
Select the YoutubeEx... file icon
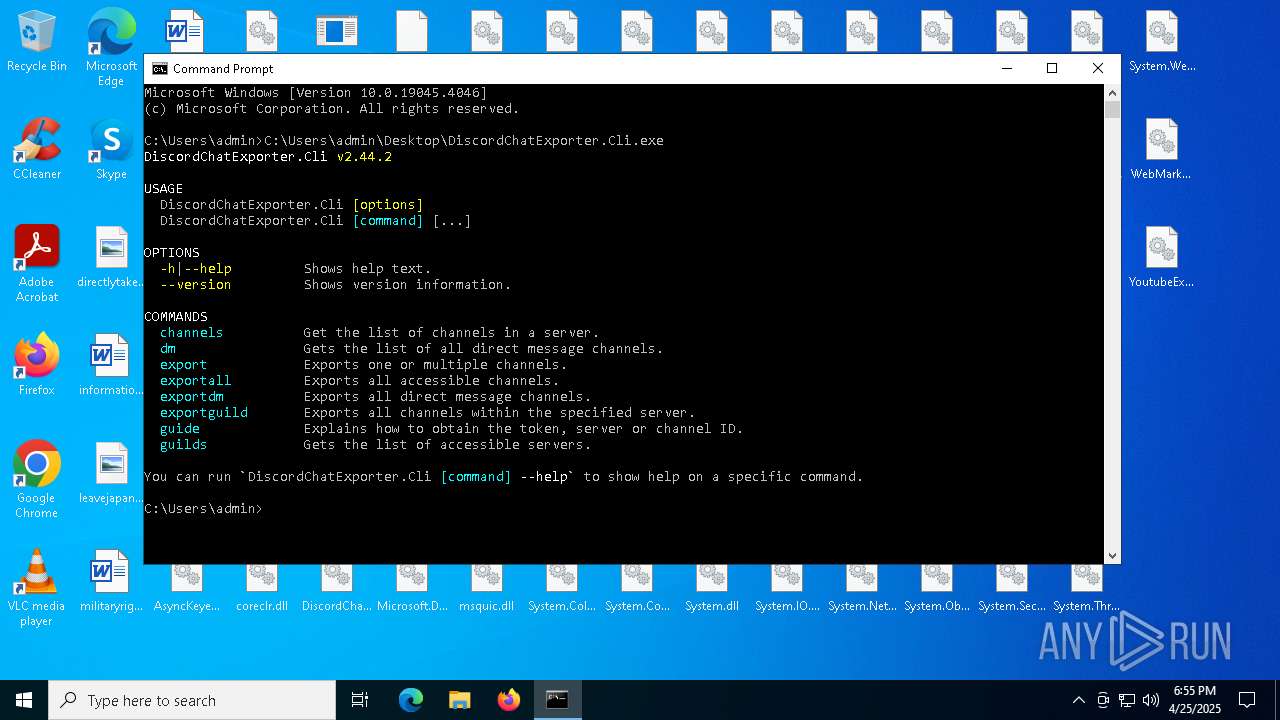tap(1162, 257)
